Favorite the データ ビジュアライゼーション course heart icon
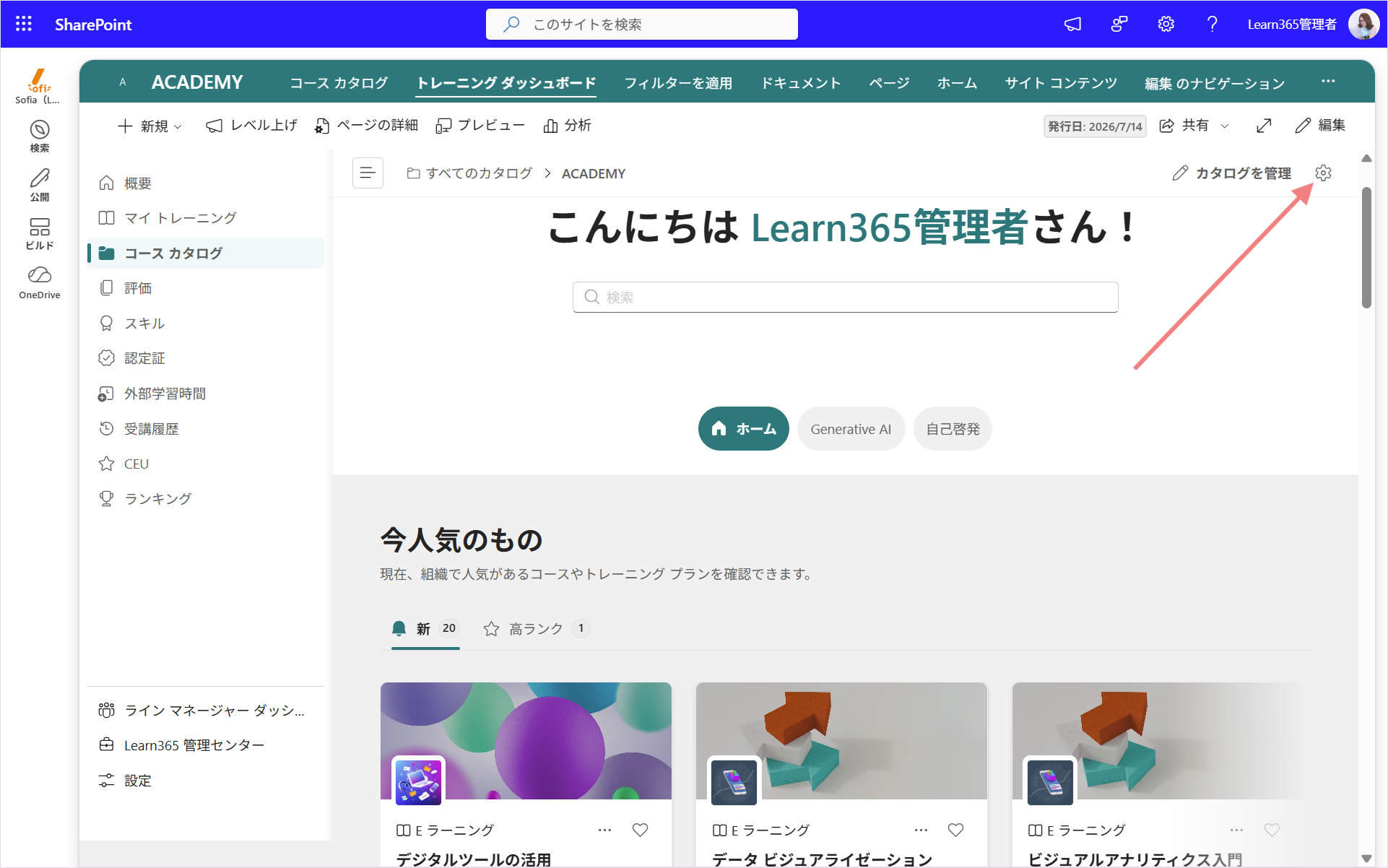 point(955,830)
